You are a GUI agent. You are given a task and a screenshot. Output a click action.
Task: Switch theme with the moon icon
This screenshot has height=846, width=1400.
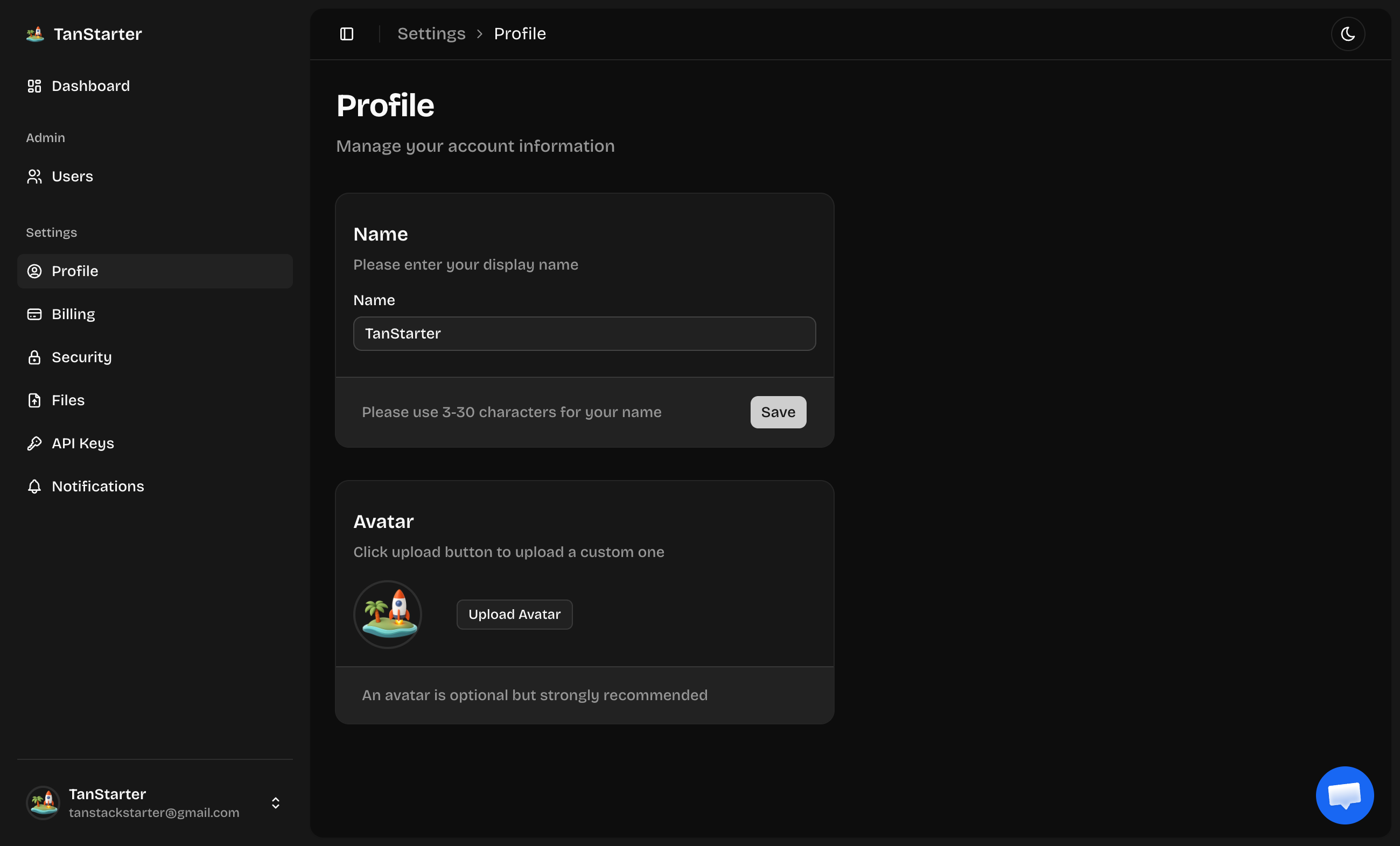tap(1348, 34)
